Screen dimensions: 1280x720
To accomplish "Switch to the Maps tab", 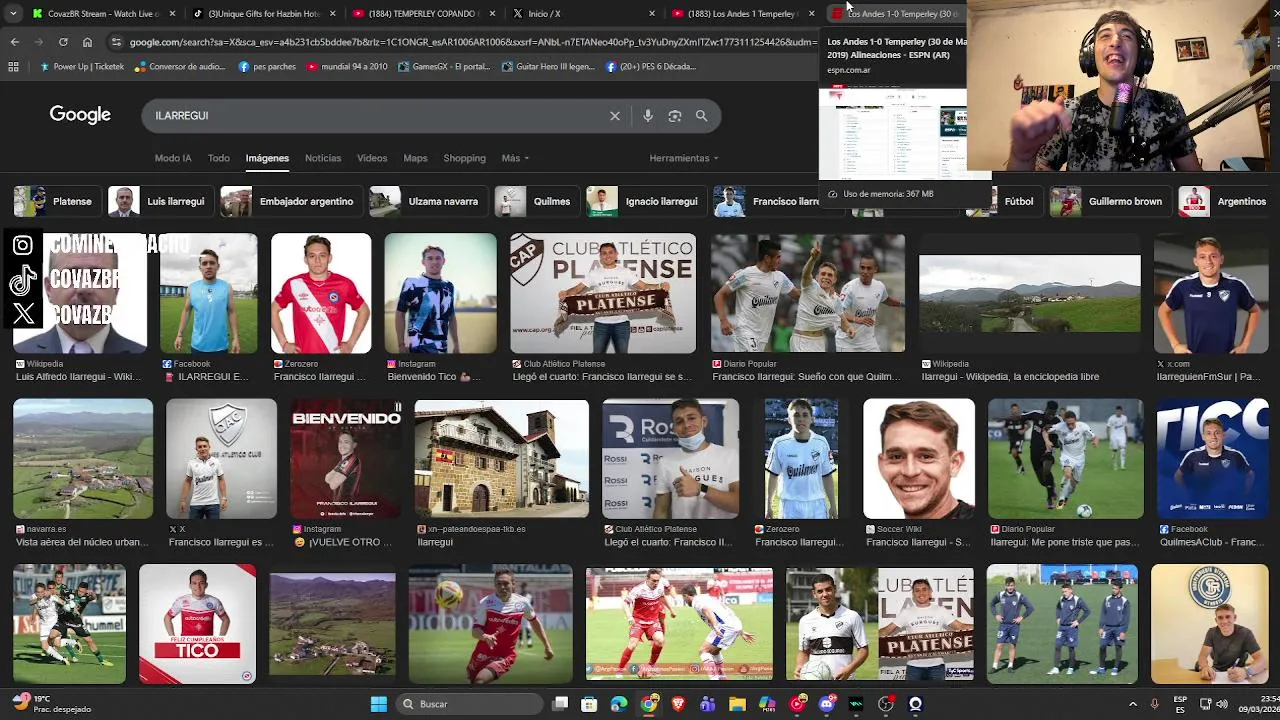I will click(415, 158).
